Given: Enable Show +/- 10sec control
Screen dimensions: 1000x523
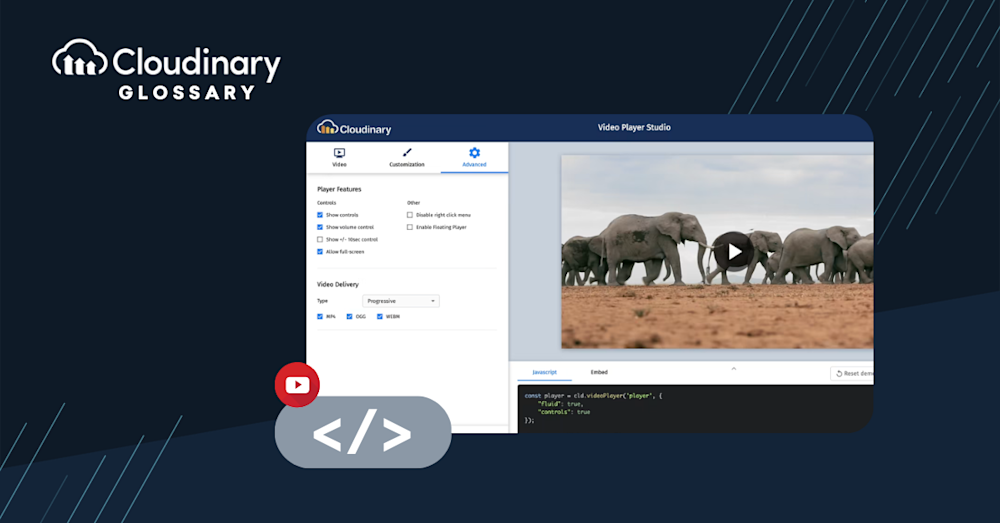Looking at the screenshot, I should pos(320,240).
